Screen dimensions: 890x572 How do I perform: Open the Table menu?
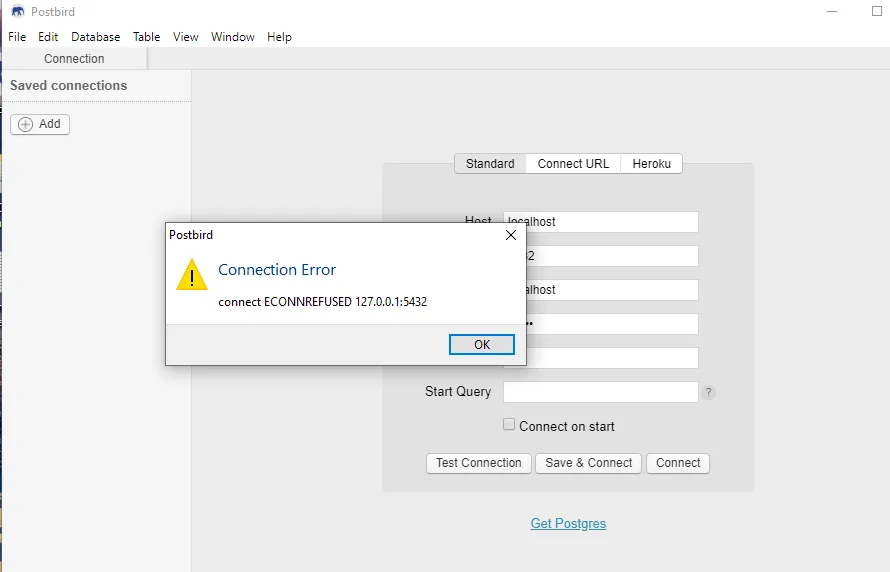146,37
